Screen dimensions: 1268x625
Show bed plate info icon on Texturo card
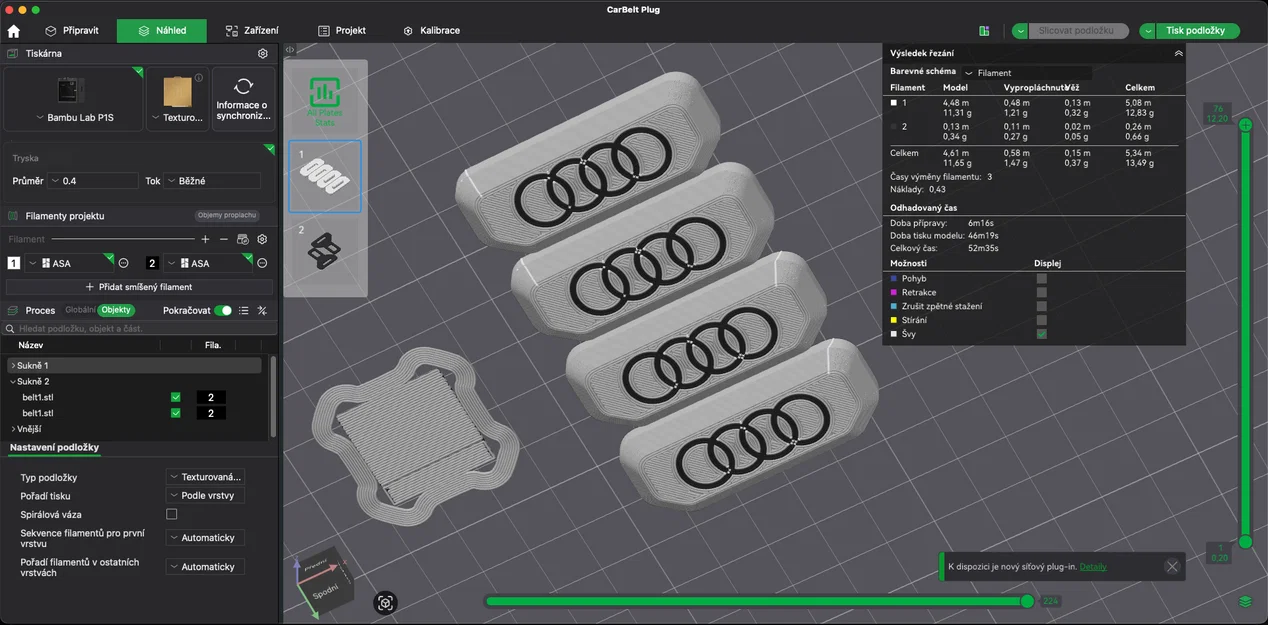(x=199, y=78)
